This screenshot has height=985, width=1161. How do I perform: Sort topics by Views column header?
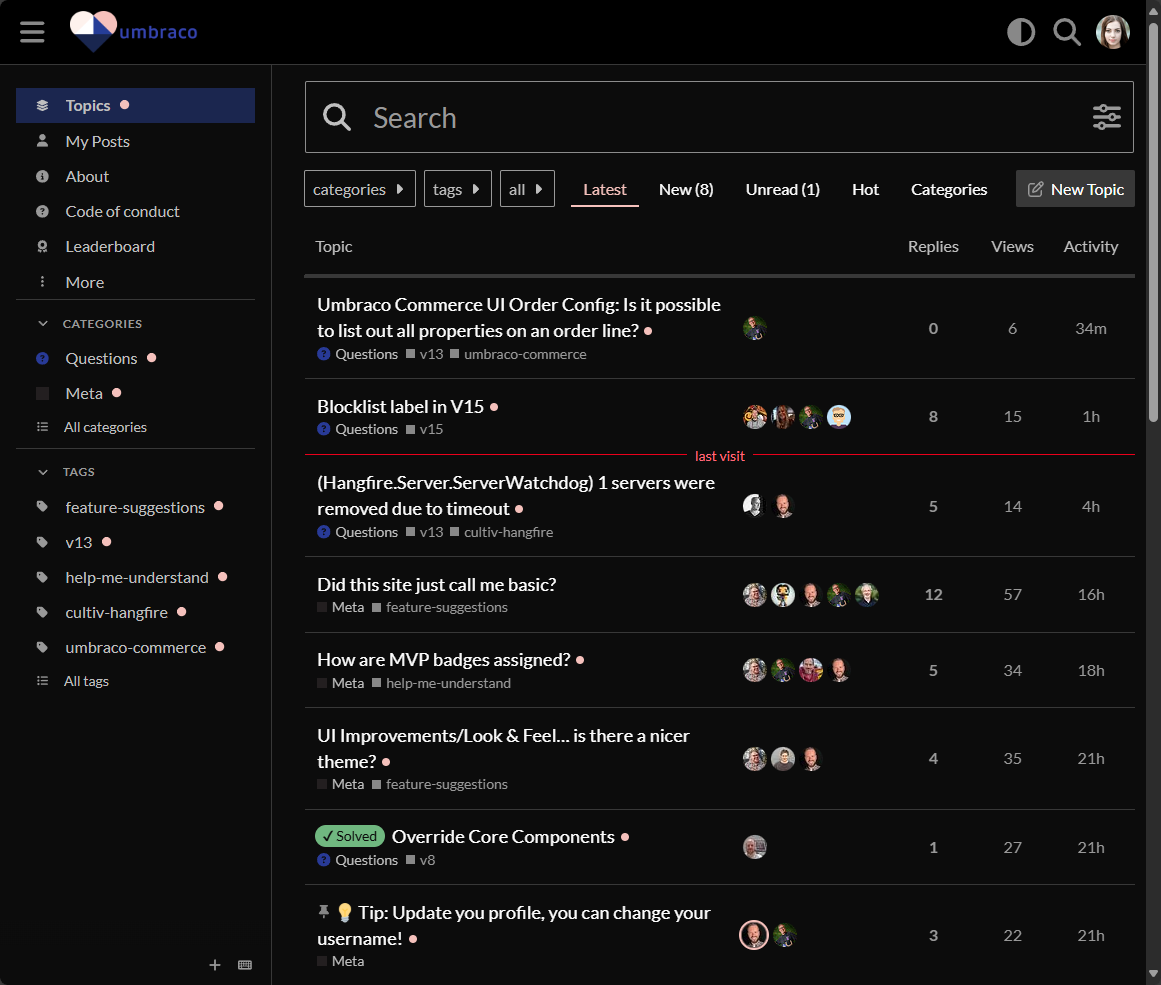pos(1012,247)
